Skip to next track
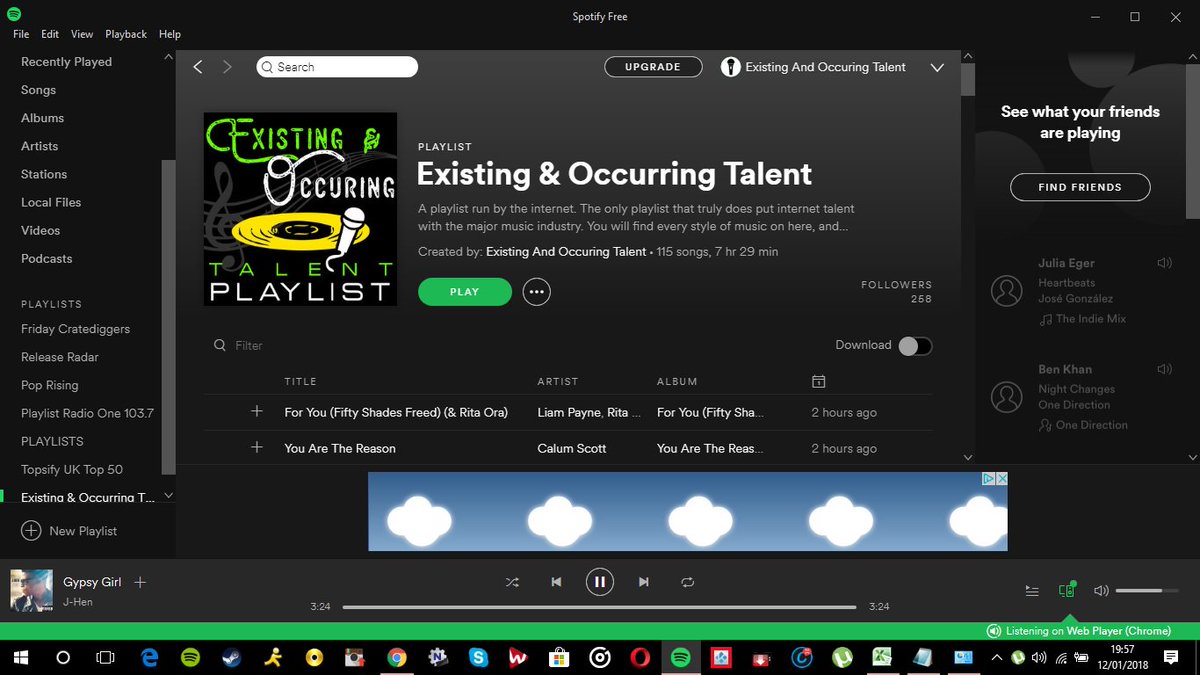The image size is (1200, 675). pos(643,582)
